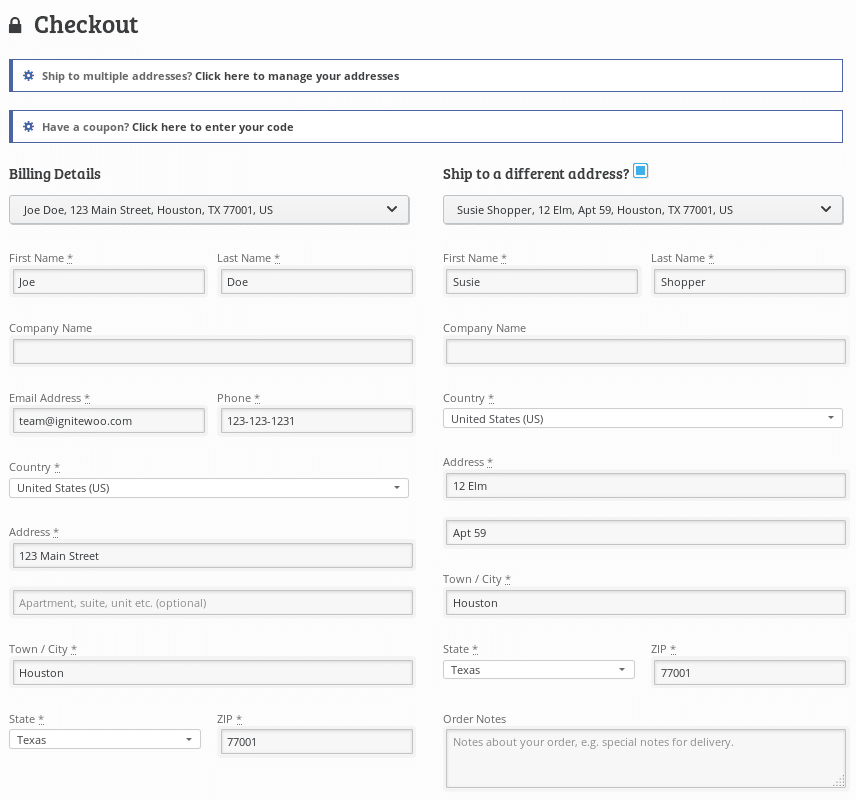This screenshot has width=856, height=800.
Task: Open Susie Shopper shipping address selector
Action: point(643,210)
